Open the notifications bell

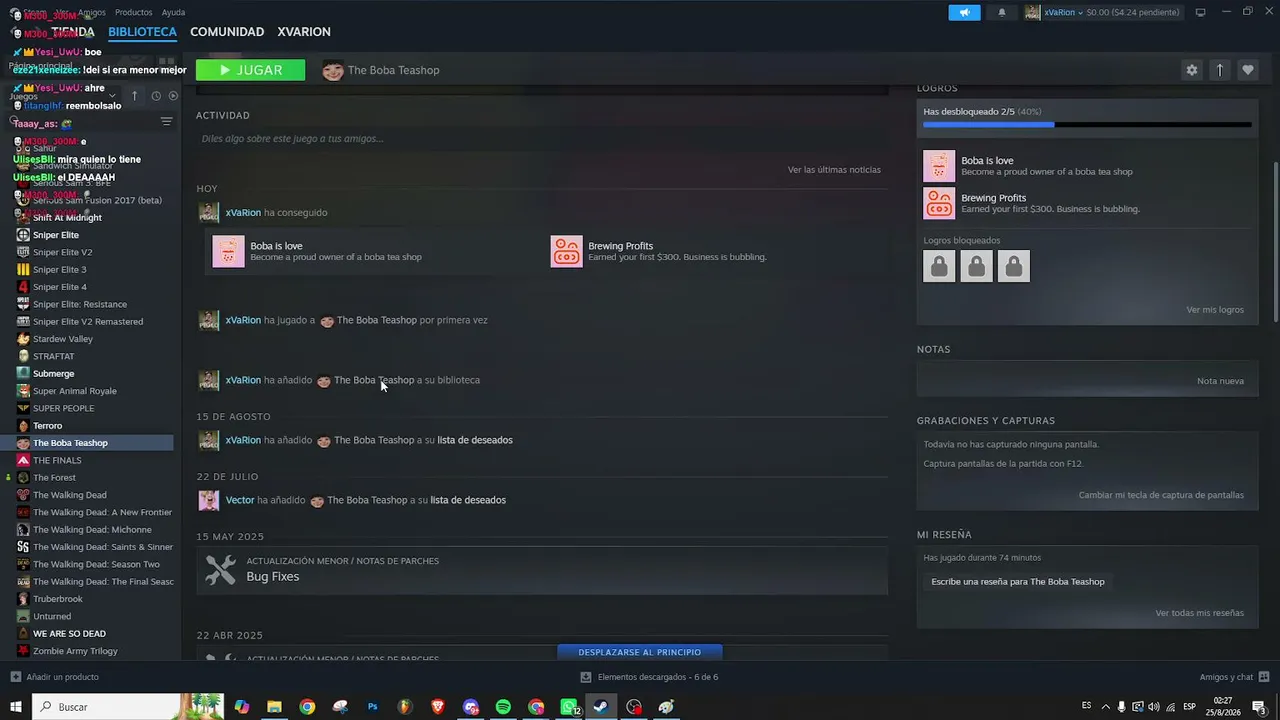1002,12
